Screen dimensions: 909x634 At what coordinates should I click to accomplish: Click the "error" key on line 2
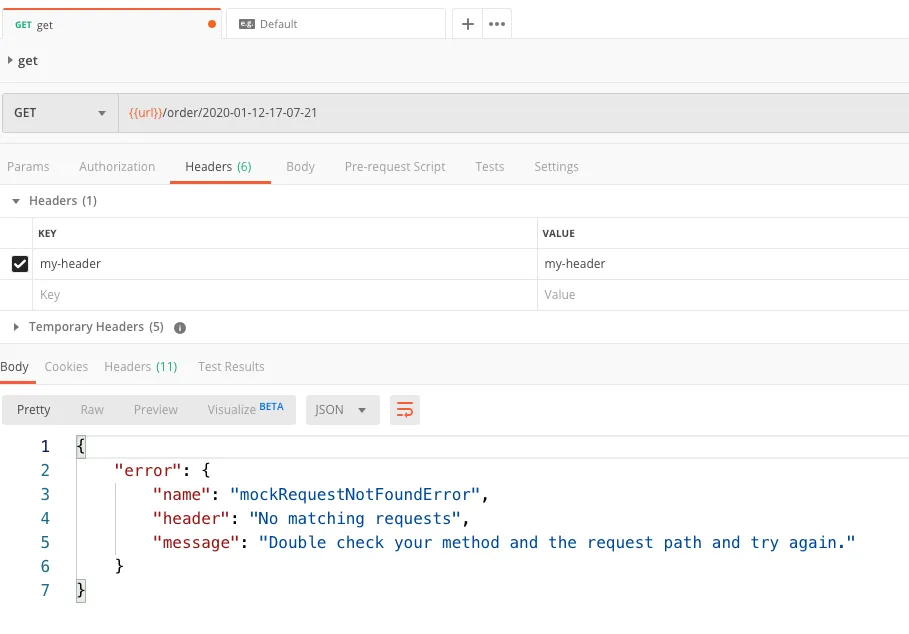point(148,470)
